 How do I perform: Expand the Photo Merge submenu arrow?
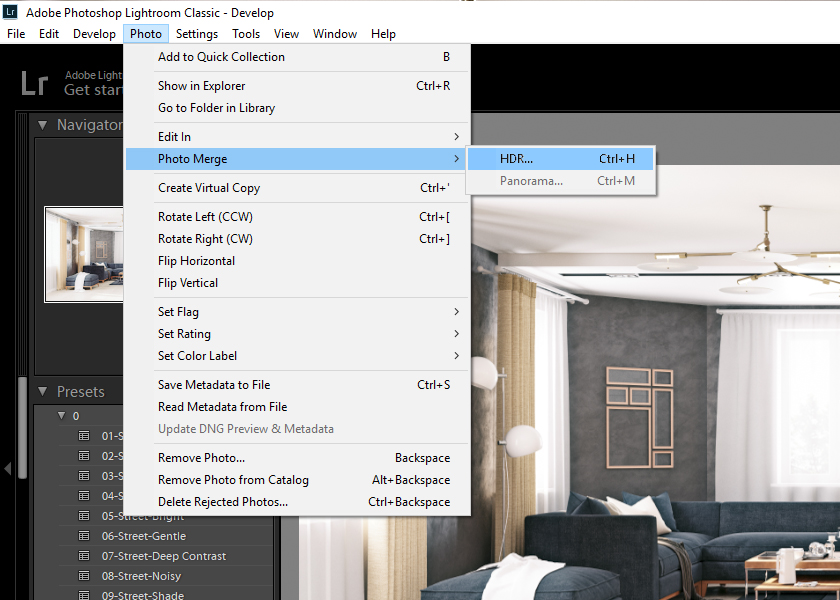click(x=456, y=159)
